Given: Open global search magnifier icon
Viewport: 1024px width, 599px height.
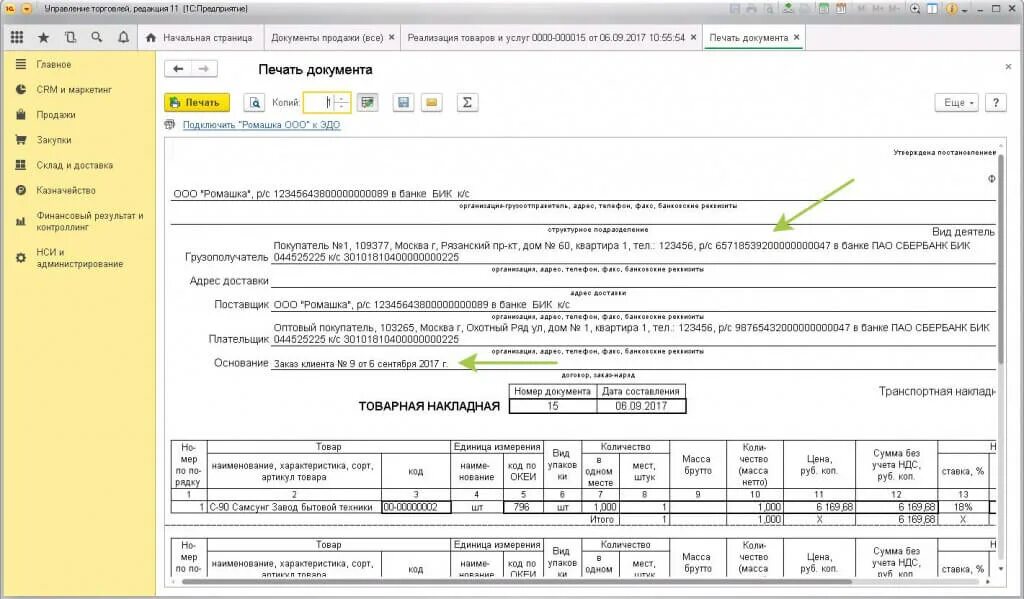Looking at the screenshot, I should [97, 37].
